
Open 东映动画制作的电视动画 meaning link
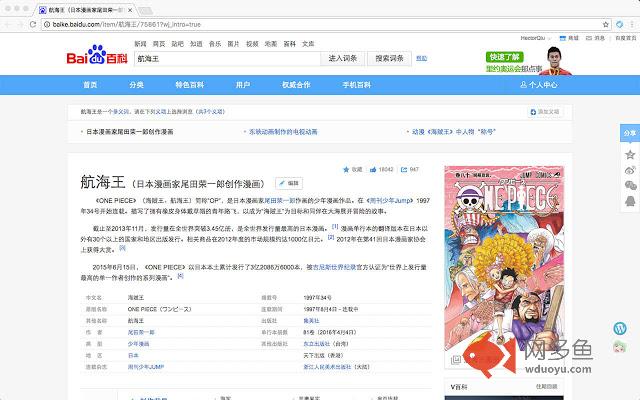click(283, 132)
